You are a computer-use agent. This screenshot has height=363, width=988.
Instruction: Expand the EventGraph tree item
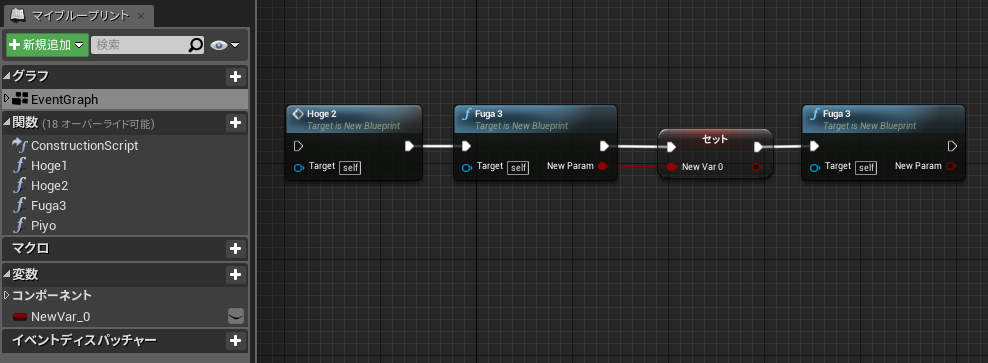[7, 99]
